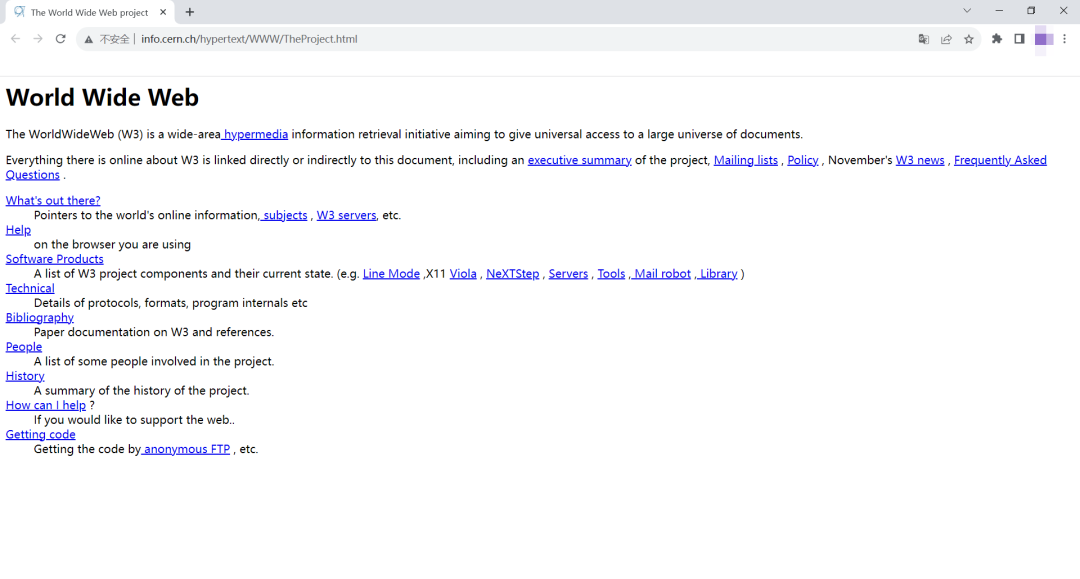Open the Chrome three-dot menu

(x=1065, y=39)
